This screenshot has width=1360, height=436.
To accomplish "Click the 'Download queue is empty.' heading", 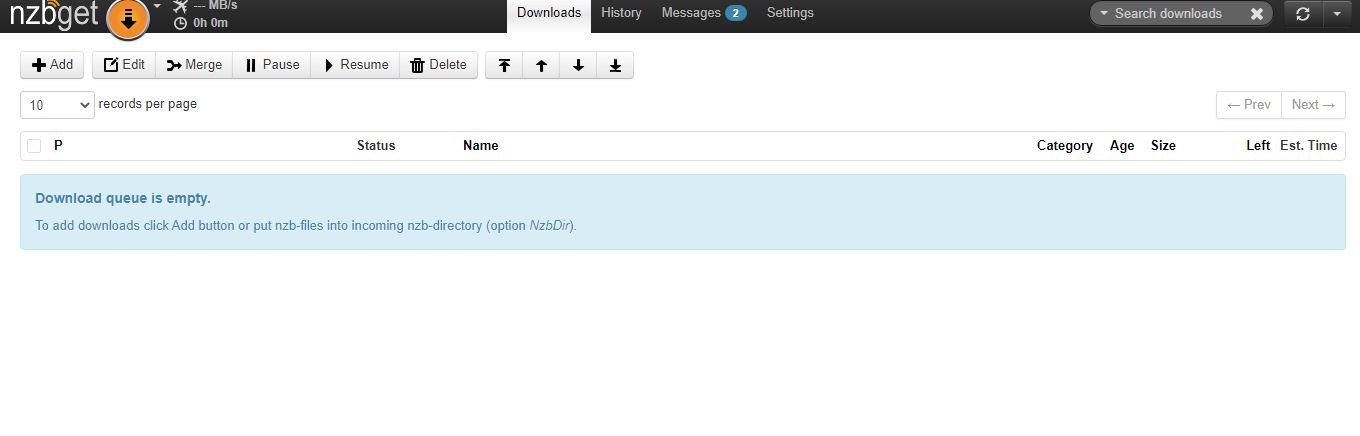I will [123, 198].
